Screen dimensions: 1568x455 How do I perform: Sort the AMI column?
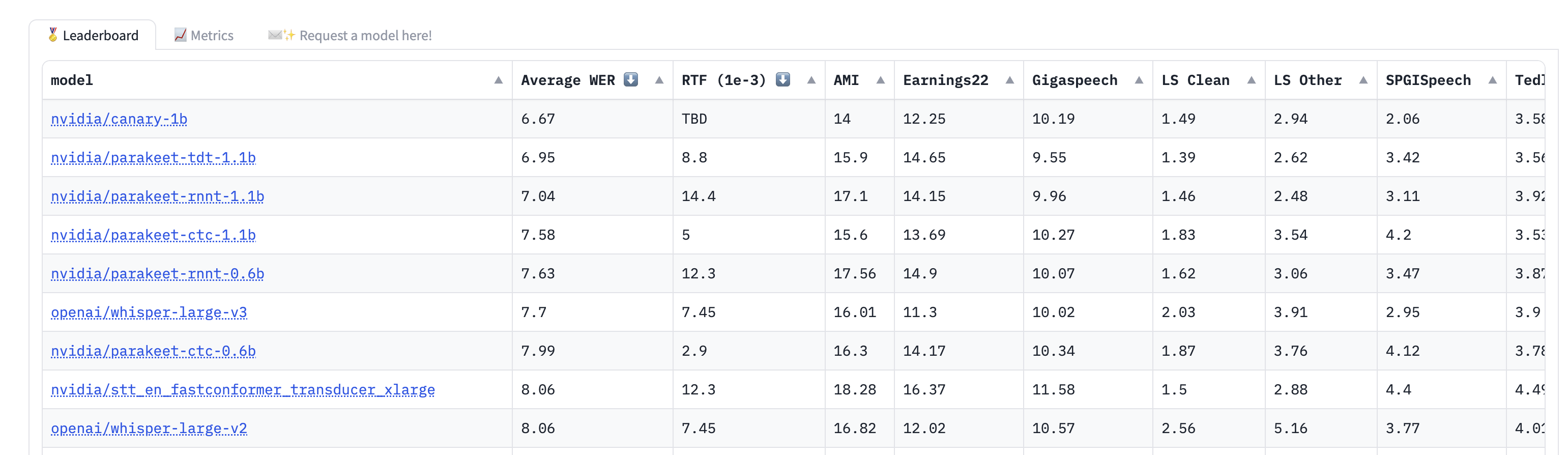point(880,80)
